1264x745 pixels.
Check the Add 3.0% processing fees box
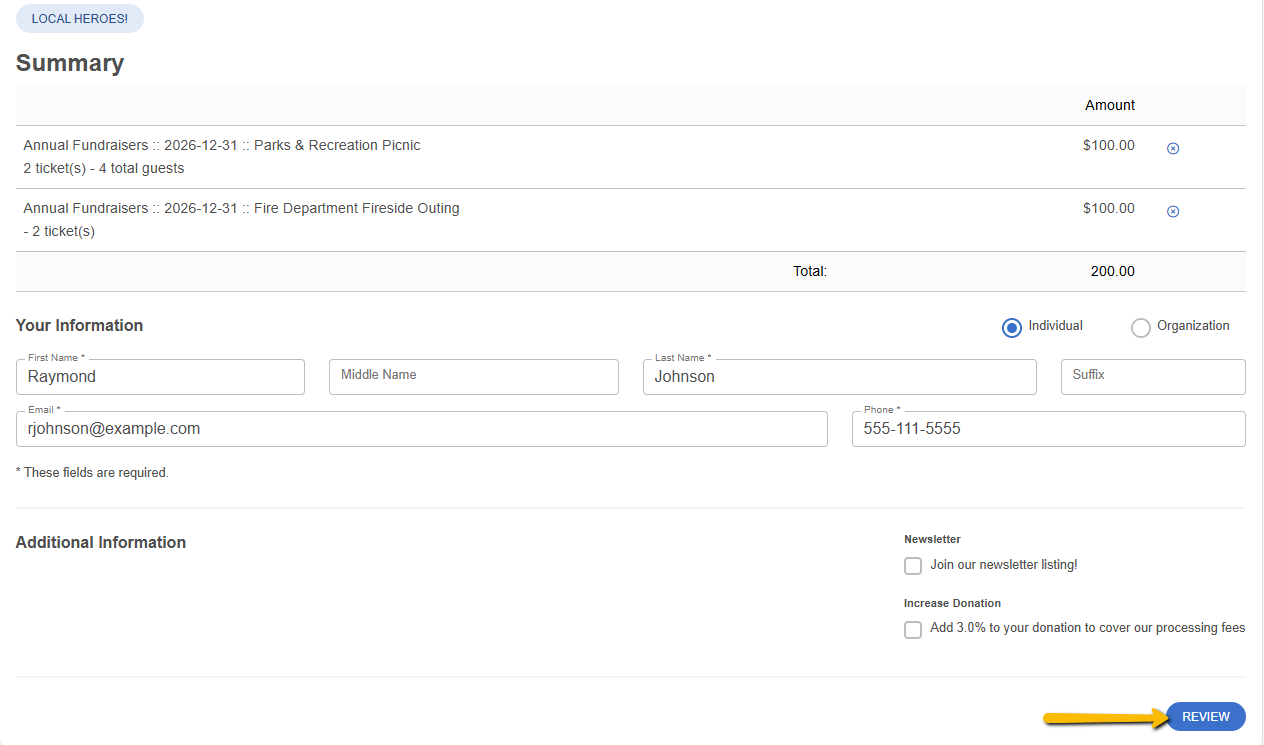click(913, 630)
